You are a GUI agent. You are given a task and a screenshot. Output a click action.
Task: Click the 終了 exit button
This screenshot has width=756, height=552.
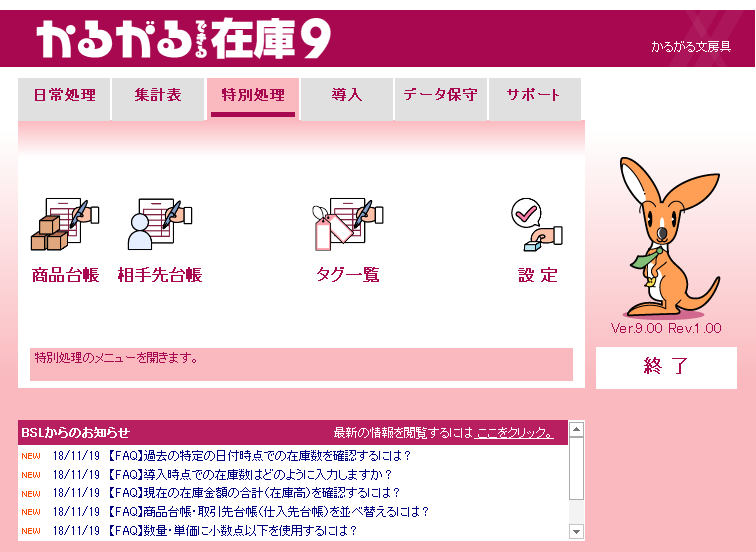(666, 367)
